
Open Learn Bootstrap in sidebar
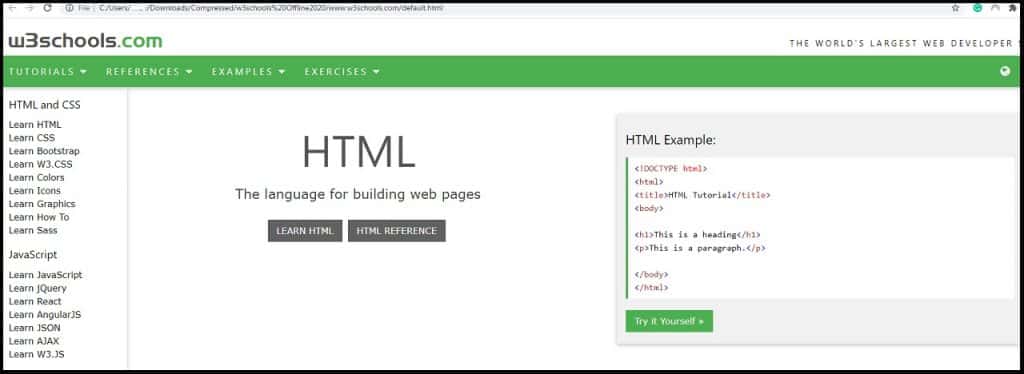pyautogui.click(x=44, y=151)
